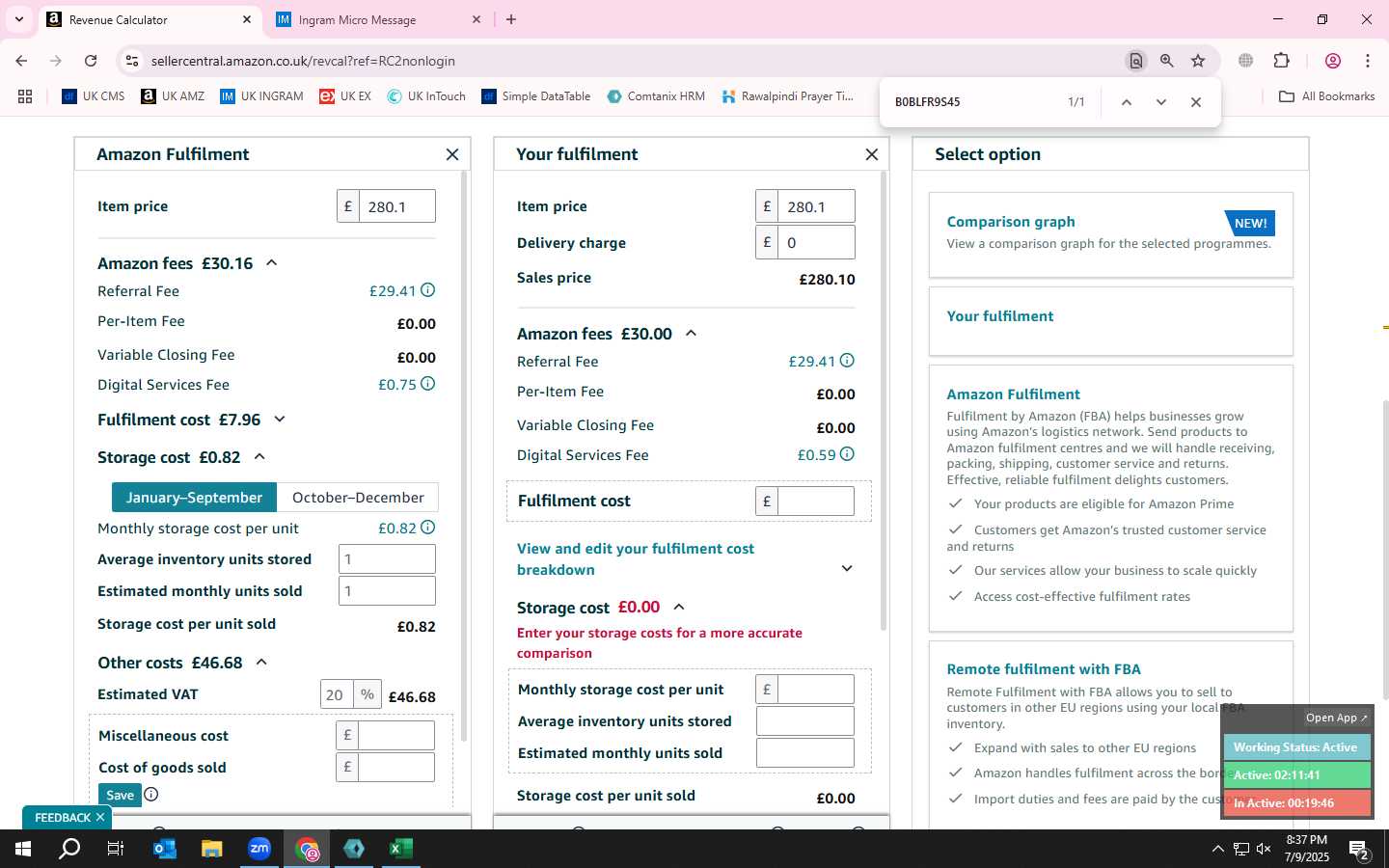Close the find-in-page bar
1389x868 pixels.
[x=1196, y=102]
